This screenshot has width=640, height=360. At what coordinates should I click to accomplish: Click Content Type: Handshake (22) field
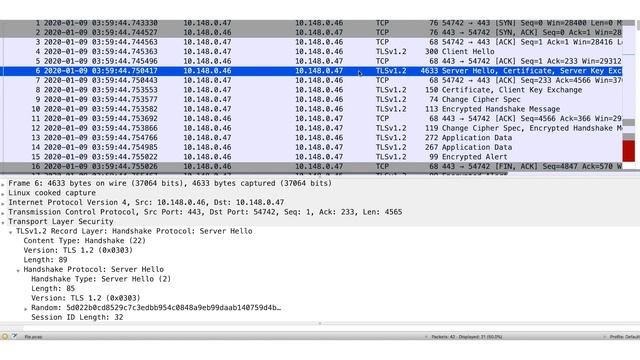coord(84,241)
